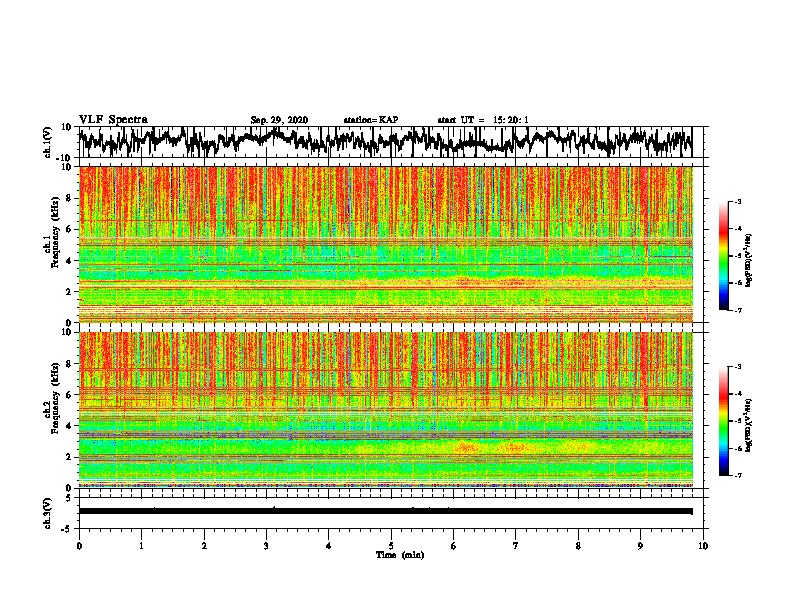Click time axis tick label "3"
The width and height of the screenshot is (792, 612).
pos(266,546)
